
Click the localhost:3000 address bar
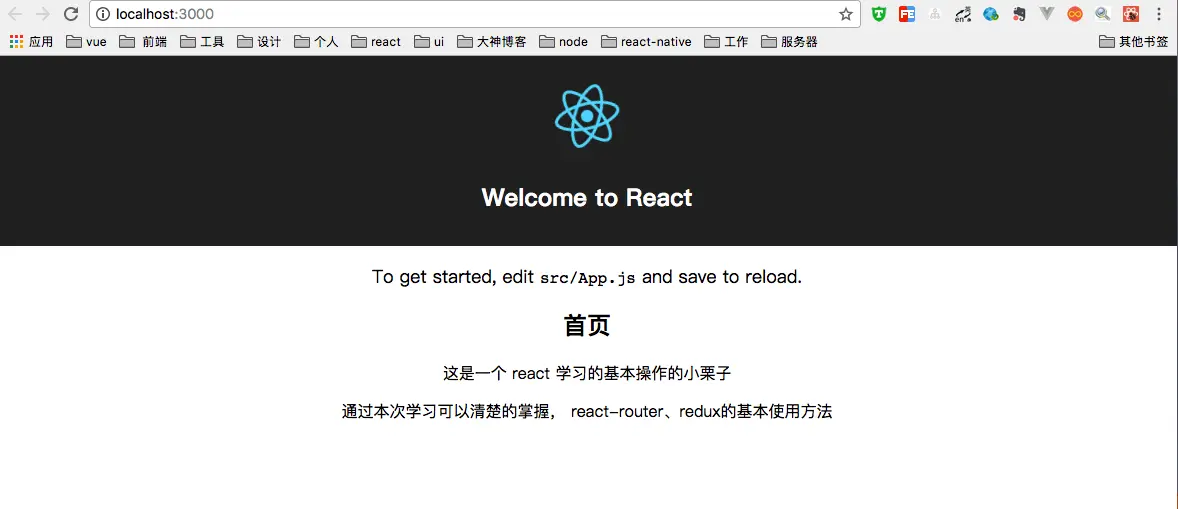473,14
